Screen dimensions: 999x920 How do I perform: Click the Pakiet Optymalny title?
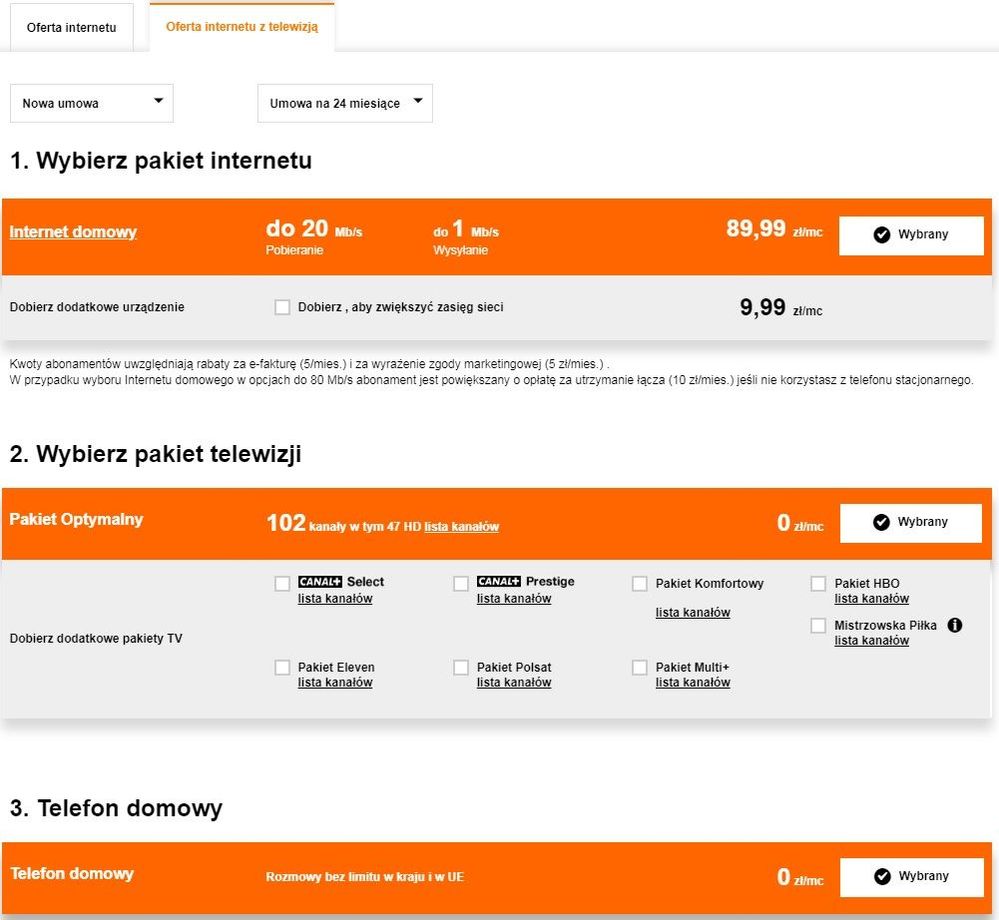coord(76,519)
